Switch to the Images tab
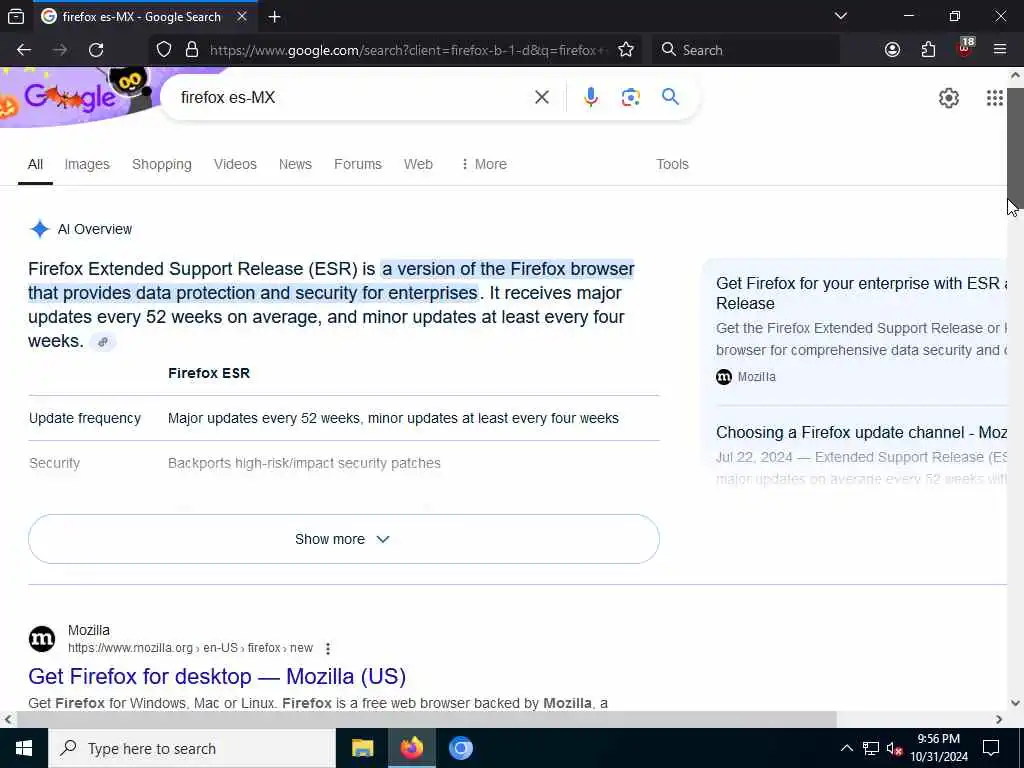This screenshot has width=1024, height=768. (x=87, y=165)
